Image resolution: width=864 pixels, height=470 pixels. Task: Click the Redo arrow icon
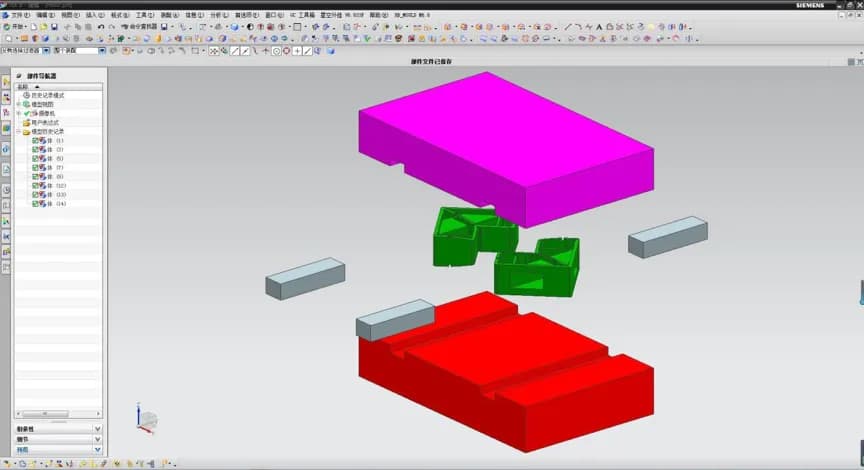pyautogui.click(x=111, y=26)
